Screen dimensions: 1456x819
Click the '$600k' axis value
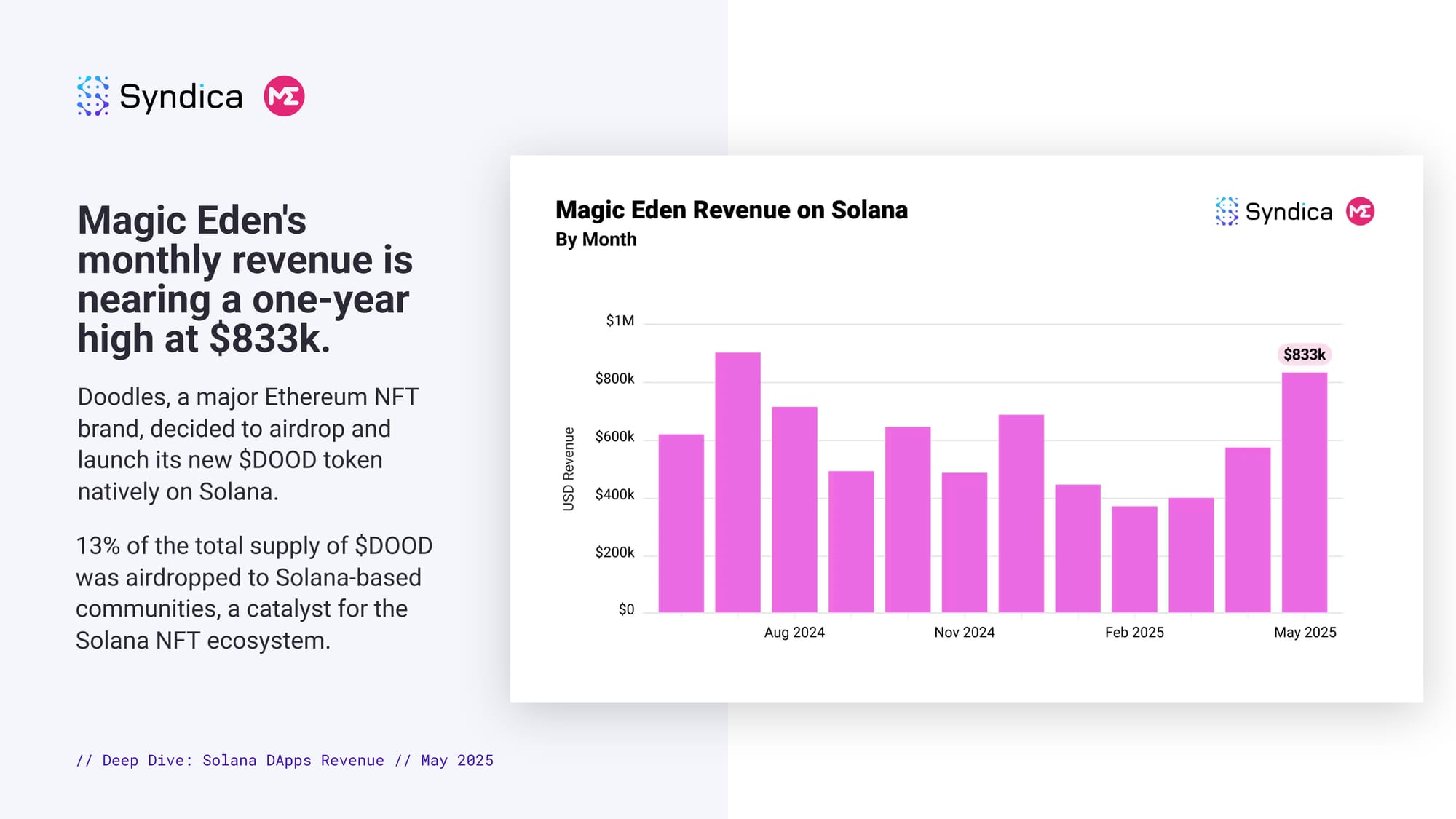(x=615, y=437)
